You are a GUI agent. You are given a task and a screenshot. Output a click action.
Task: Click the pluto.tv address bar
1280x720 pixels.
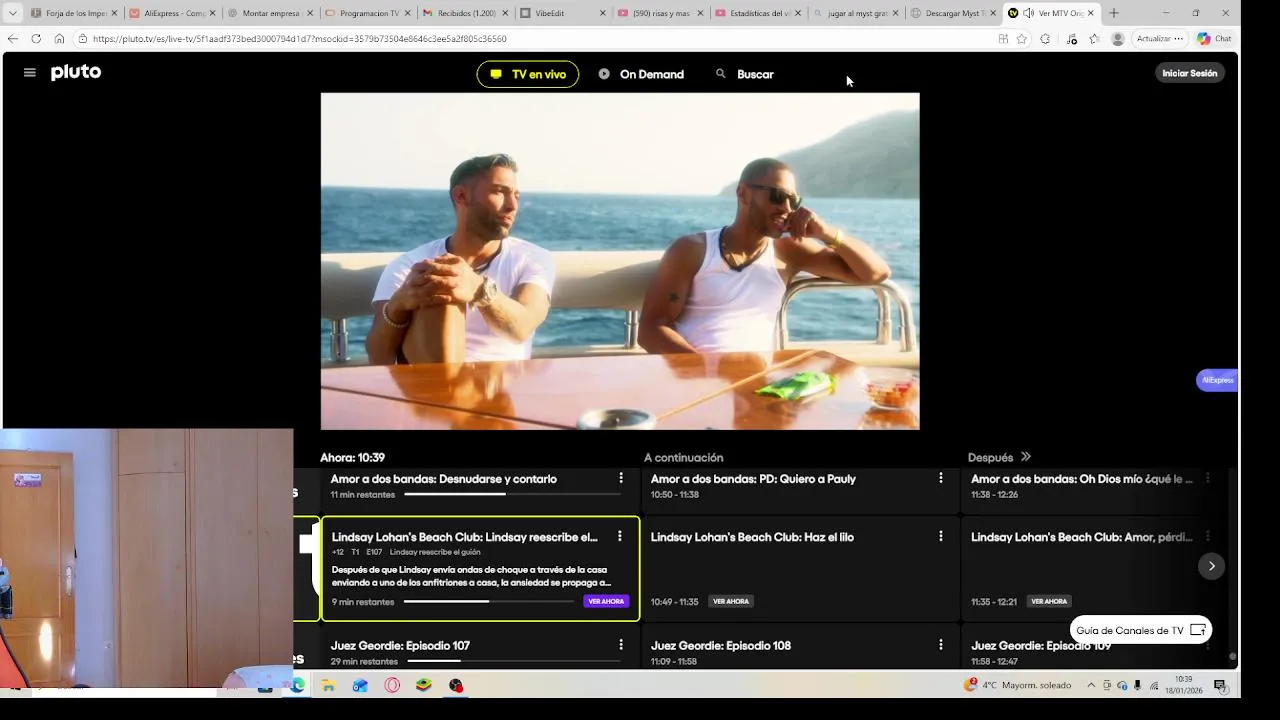pyautogui.click(x=530, y=39)
